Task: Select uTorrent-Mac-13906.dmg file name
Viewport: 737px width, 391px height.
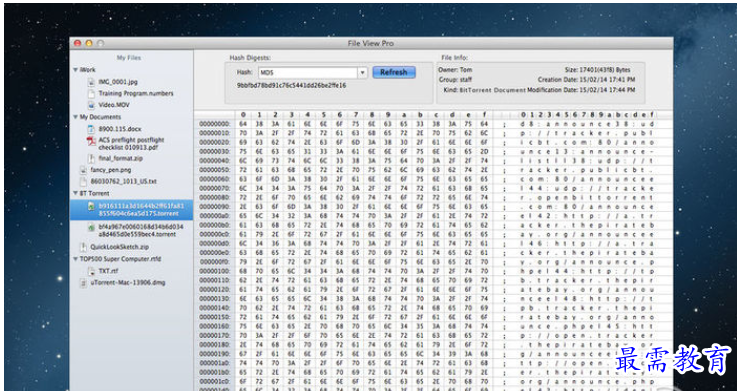Action: [x=127, y=283]
